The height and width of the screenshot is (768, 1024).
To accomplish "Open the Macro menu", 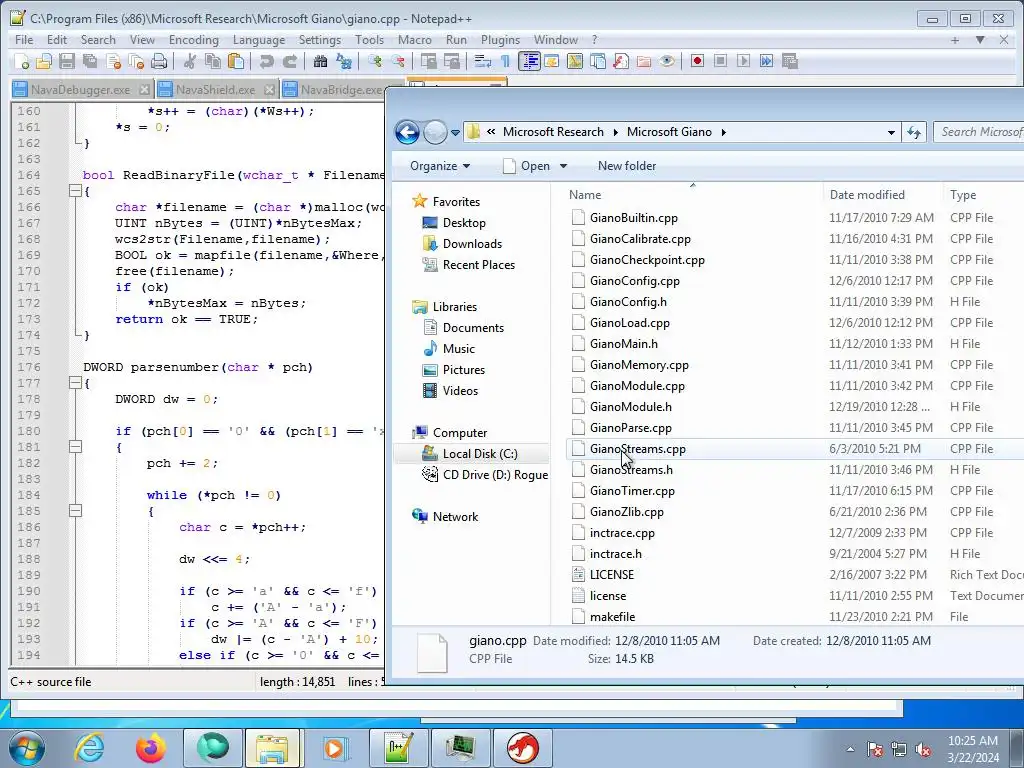I will point(415,40).
